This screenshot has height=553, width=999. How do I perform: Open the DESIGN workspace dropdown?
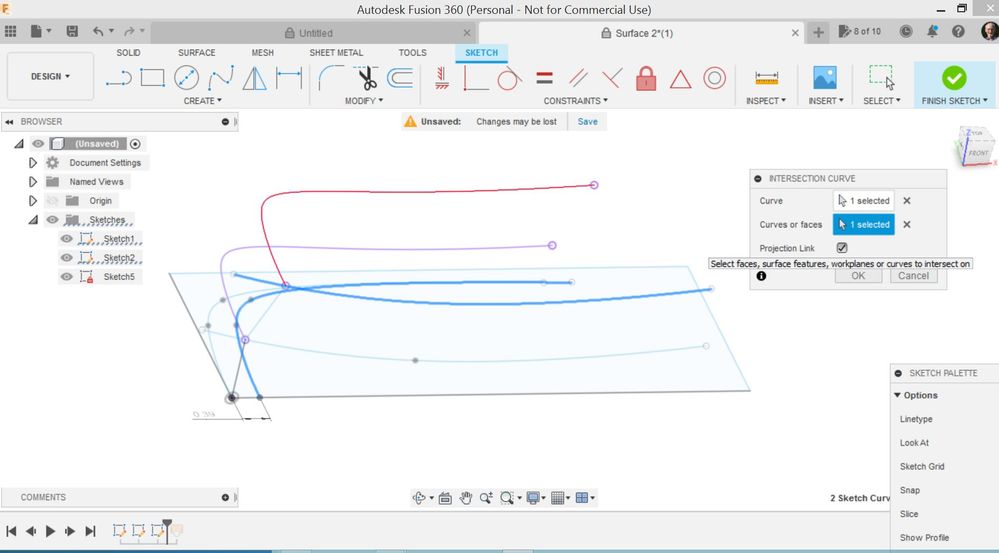point(50,76)
